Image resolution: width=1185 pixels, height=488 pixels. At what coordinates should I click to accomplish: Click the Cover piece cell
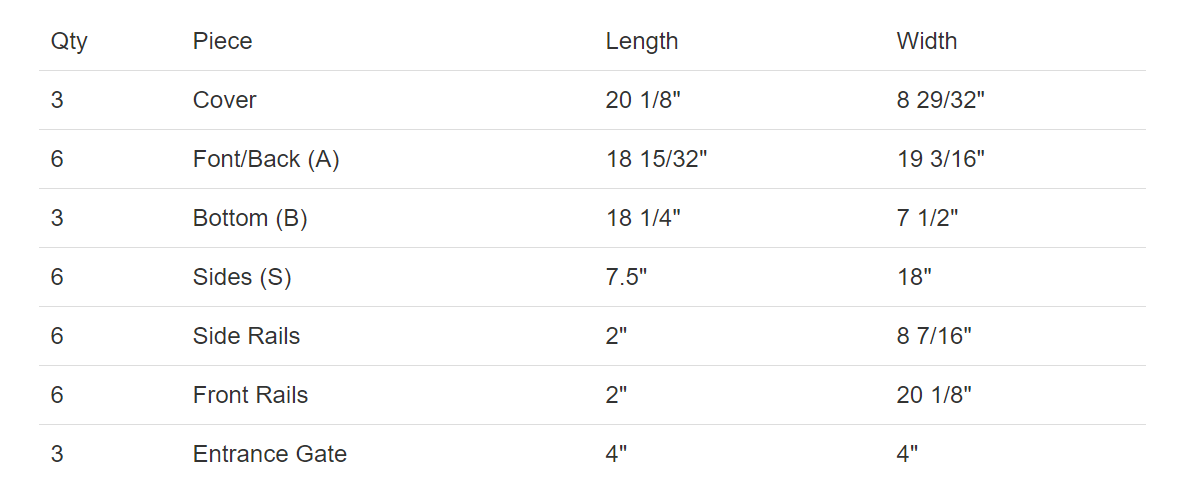pos(224,100)
